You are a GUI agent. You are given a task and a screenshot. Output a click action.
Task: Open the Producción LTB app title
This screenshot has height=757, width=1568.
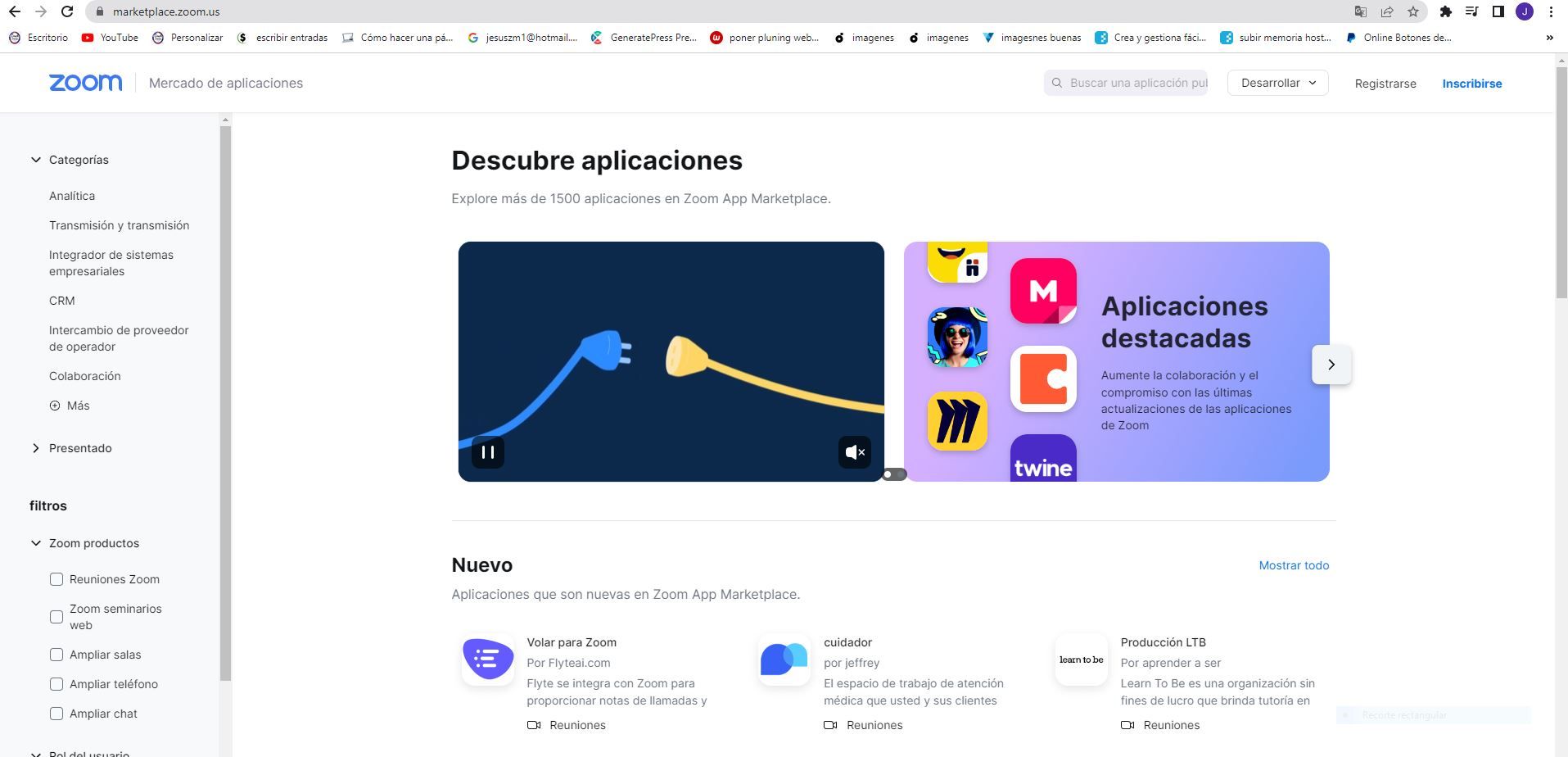pyautogui.click(x=1163, y=642)
